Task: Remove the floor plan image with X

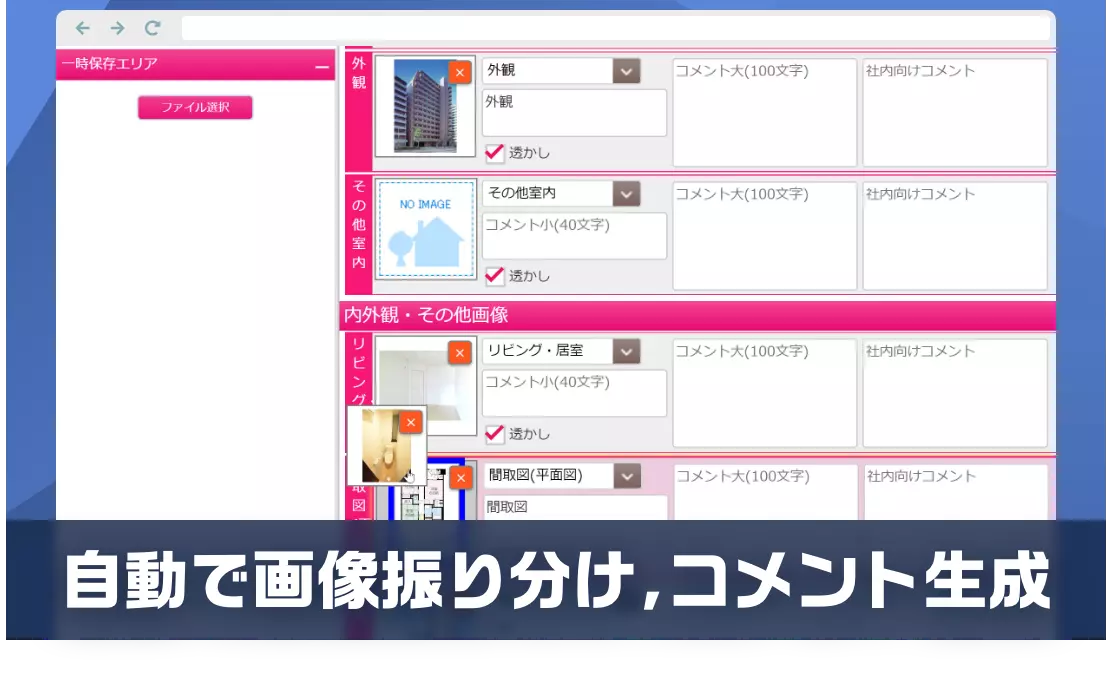Action: [461, 478]
